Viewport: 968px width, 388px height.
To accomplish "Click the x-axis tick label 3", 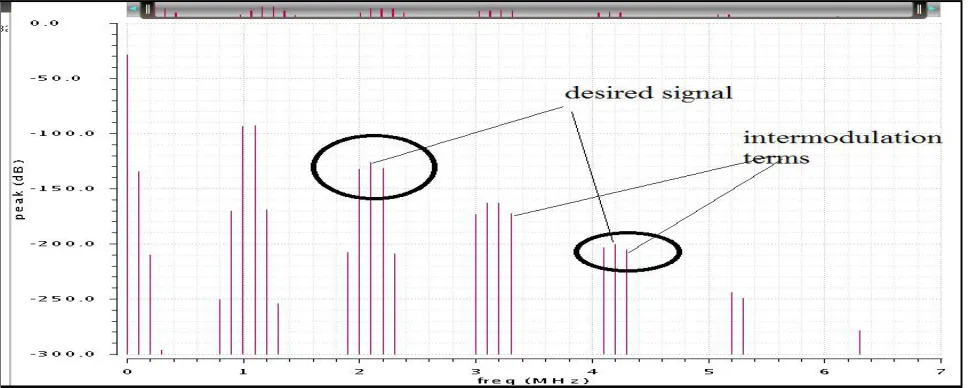I will coord(475,371).
